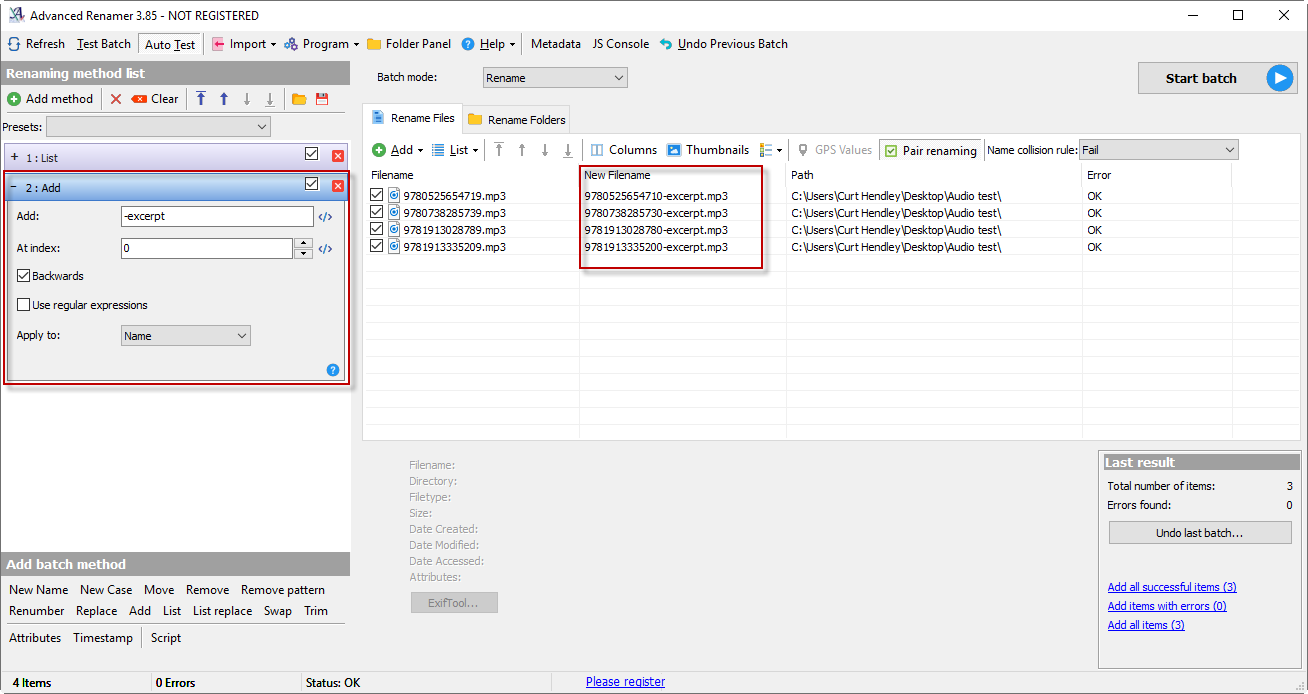Delete selected method with red X icon
Viewport: 1308px width, 694px height.
tap(116, 99)
